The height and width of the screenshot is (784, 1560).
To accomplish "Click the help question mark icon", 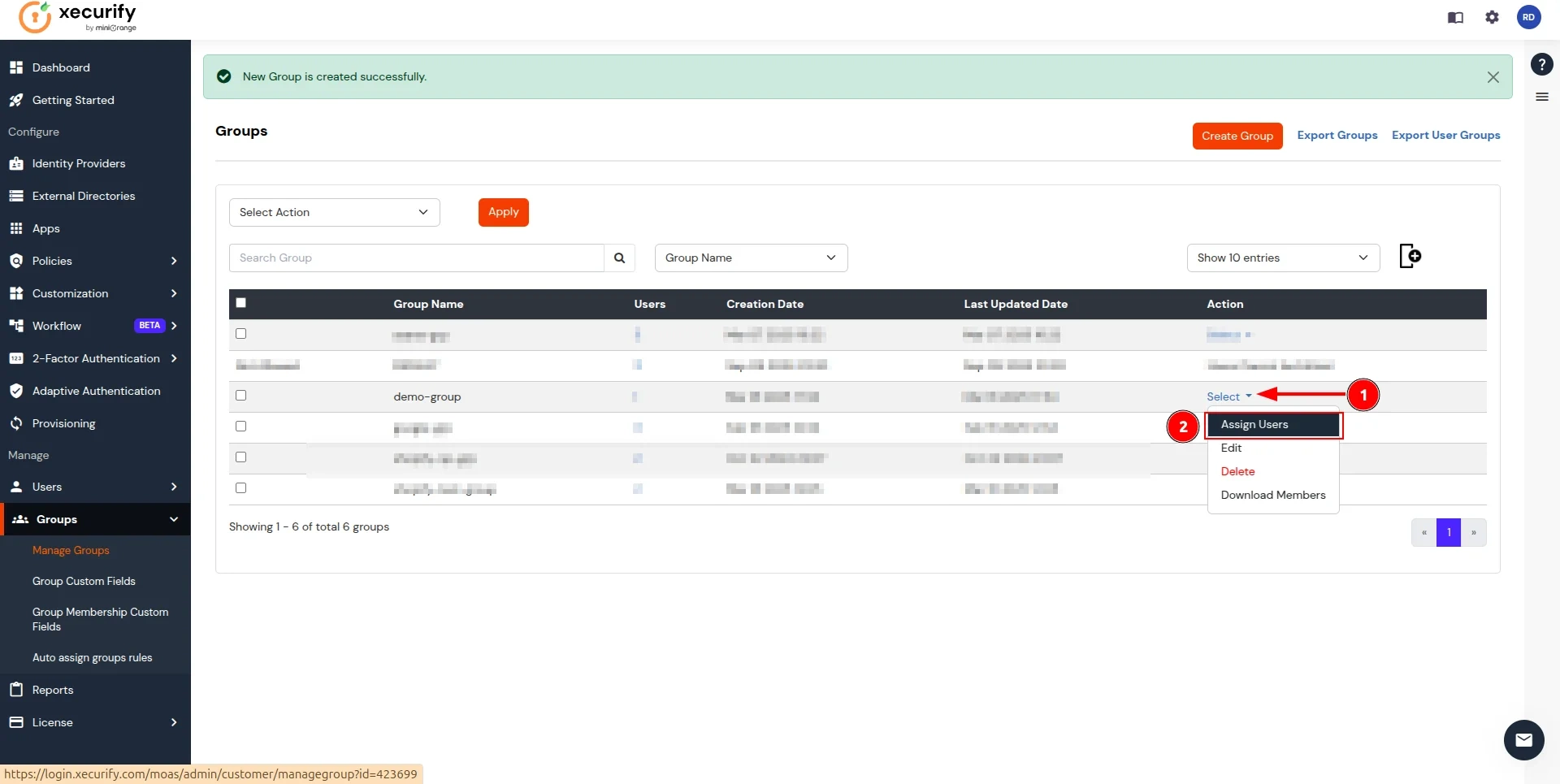I will coord(1542,64).
